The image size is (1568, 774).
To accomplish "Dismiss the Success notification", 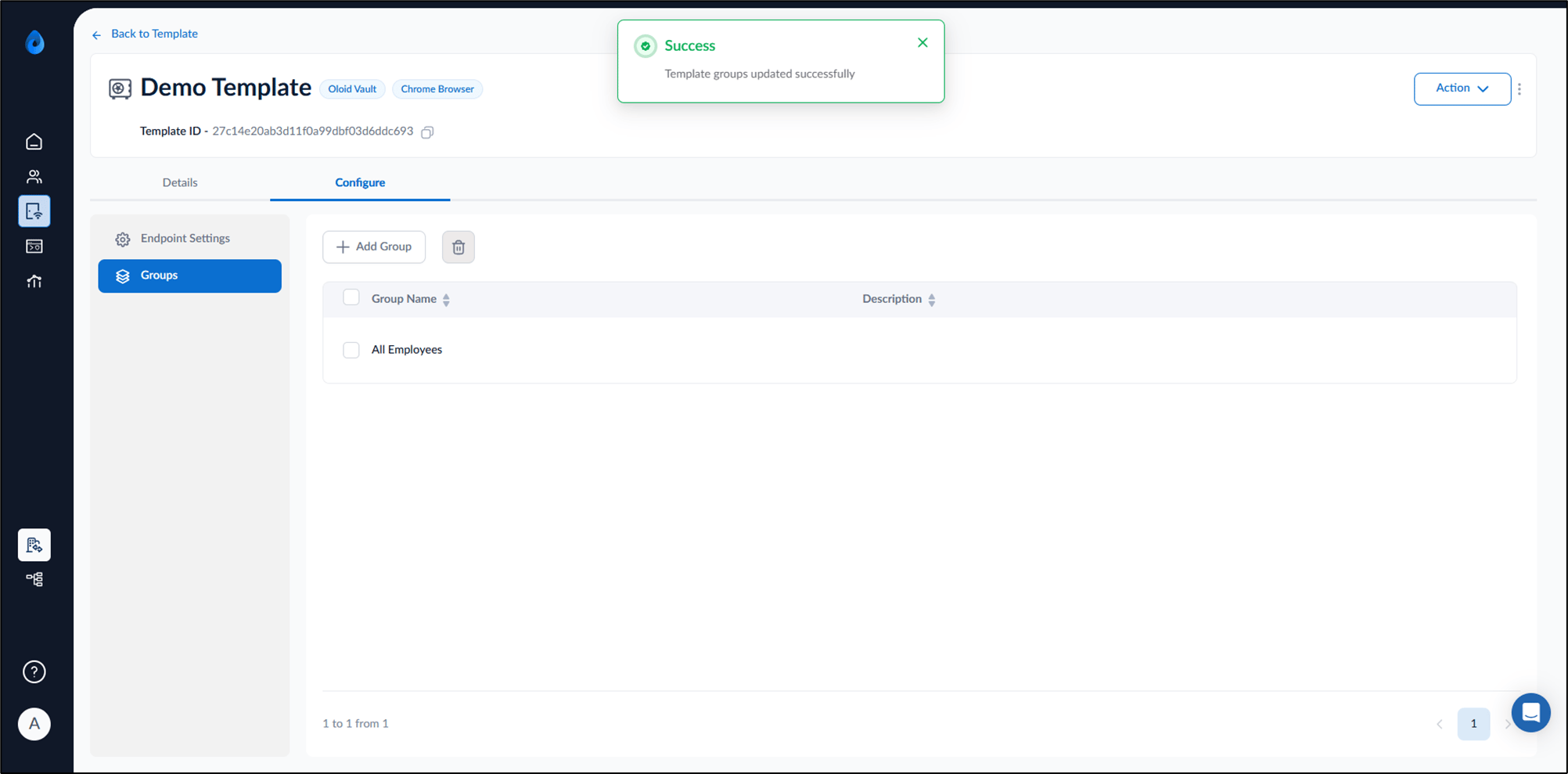I will [x=922, y=43].
